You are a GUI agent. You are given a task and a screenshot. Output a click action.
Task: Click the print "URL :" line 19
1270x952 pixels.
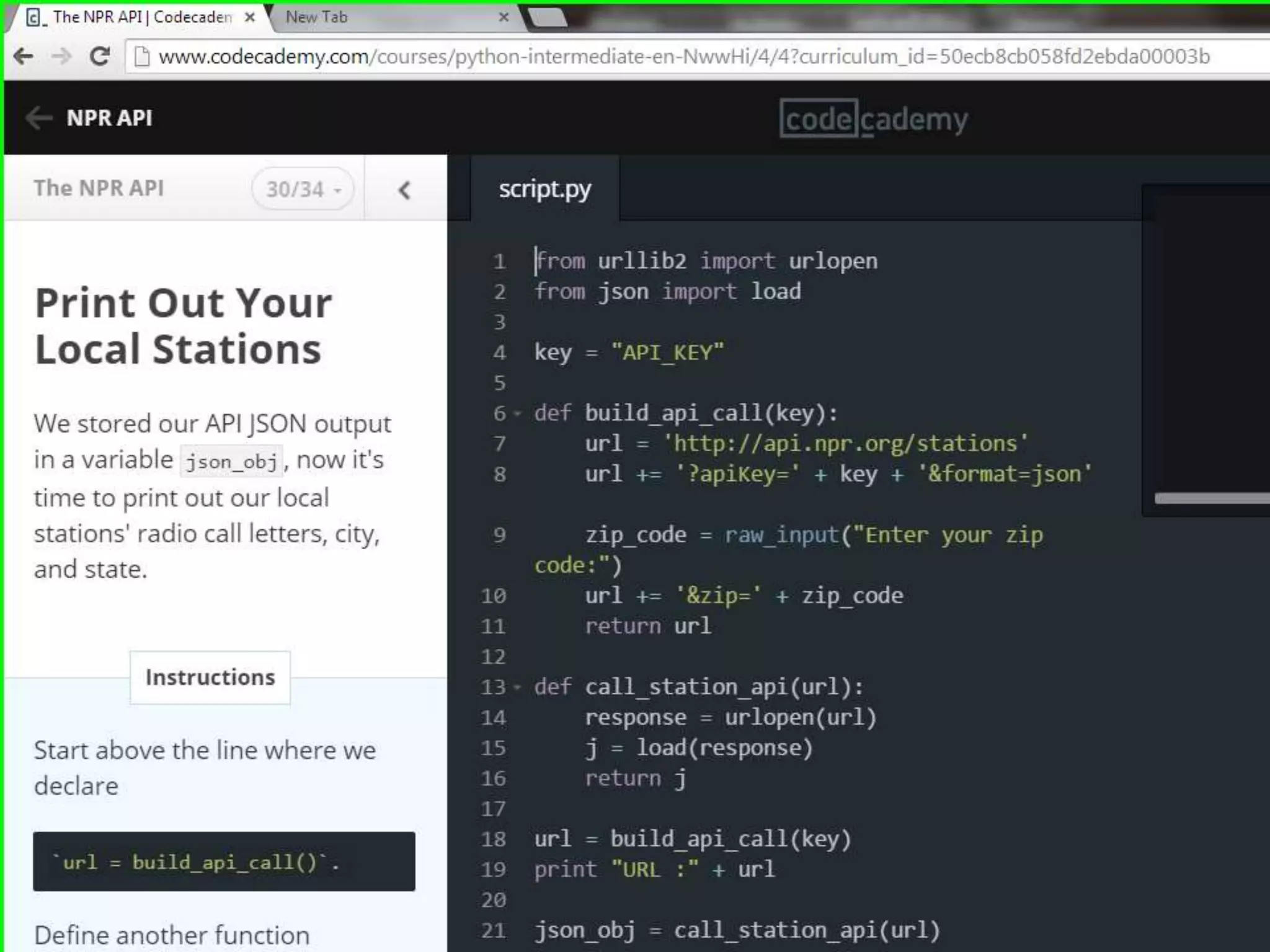point(654,870)
